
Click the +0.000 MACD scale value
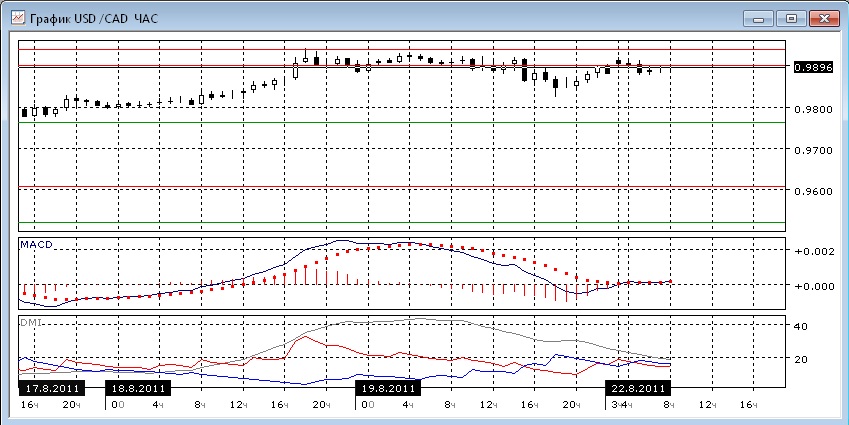coord(813,286)
